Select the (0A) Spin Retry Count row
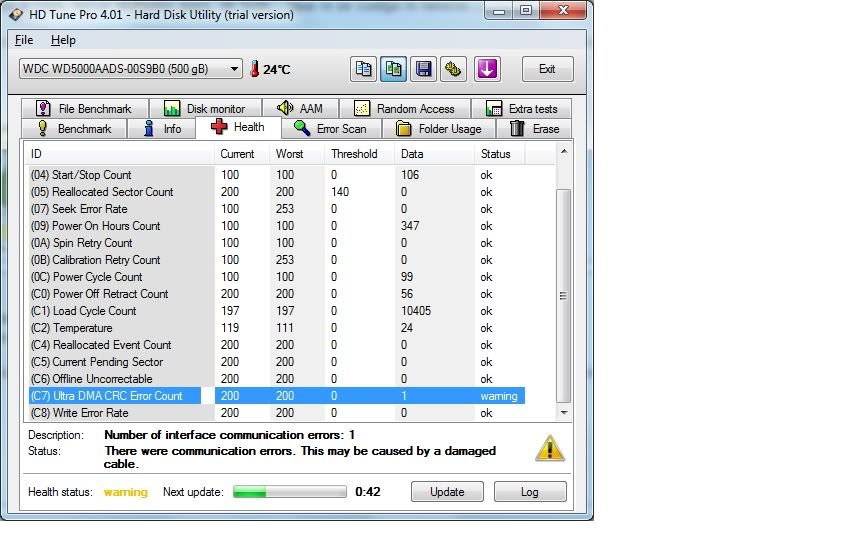Screen dimensions: 864x540 276,243
